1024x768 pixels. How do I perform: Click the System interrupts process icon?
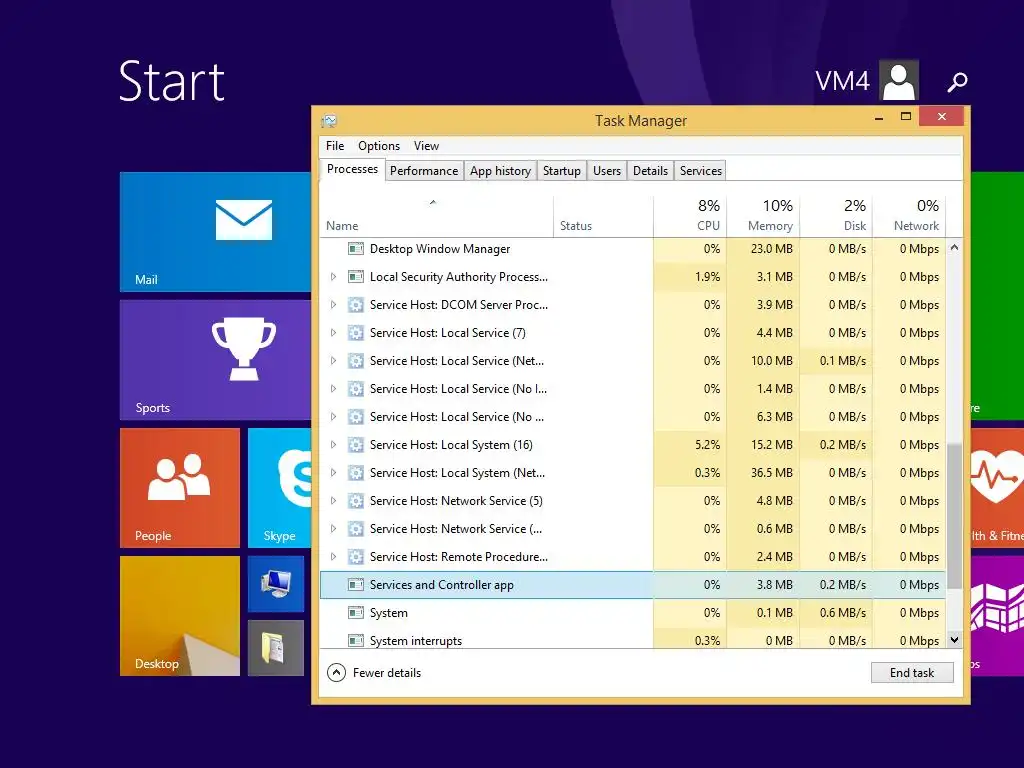[355, 641]
